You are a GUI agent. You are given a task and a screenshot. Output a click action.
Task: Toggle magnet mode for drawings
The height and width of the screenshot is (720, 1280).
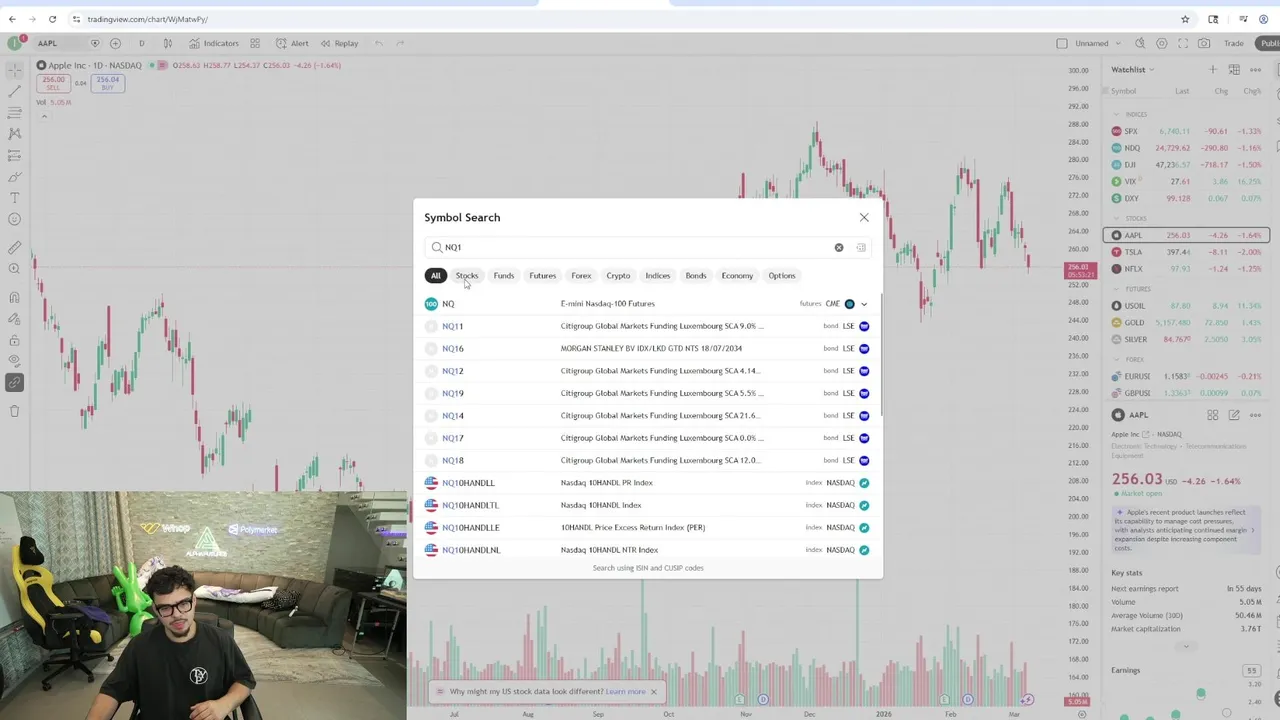(14, 297)
